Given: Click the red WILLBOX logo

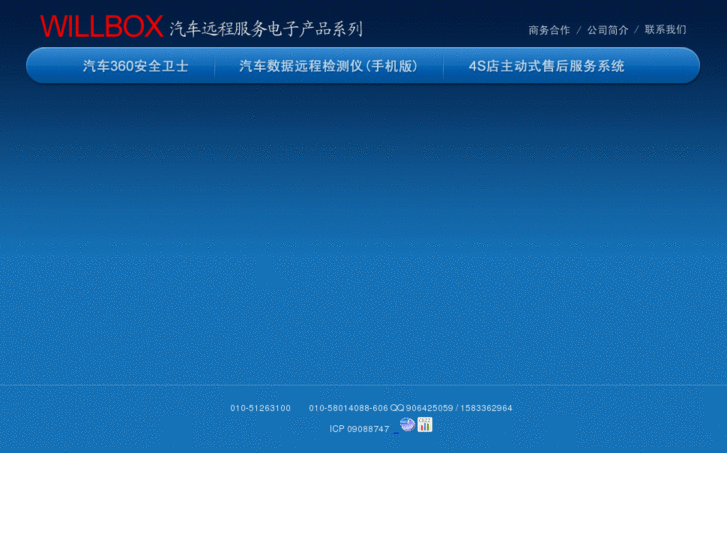Looking at the screenshot, I should tap(102, 27).
